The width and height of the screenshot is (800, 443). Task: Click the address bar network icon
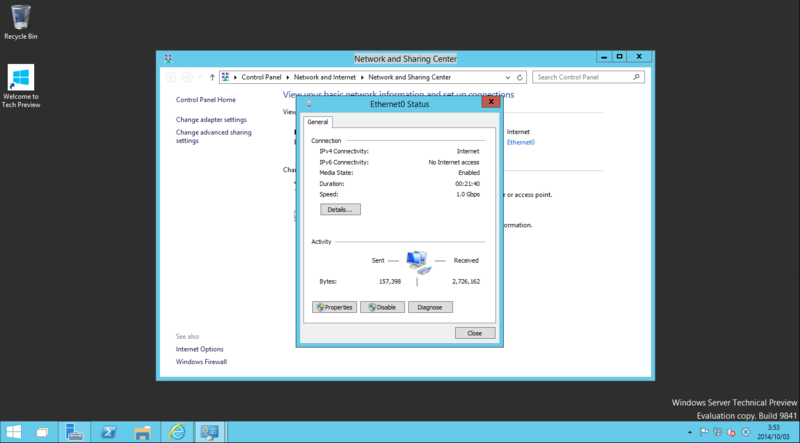[226, 77]
